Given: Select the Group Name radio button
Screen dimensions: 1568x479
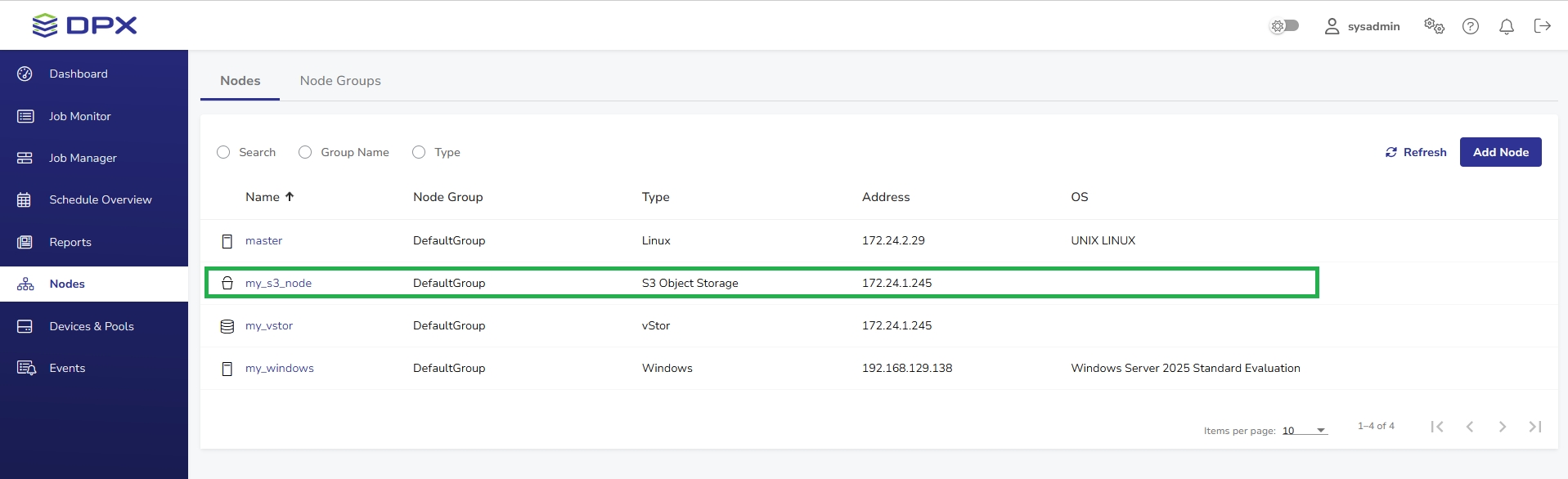Looking at the screenshot, I should (305, 152).
